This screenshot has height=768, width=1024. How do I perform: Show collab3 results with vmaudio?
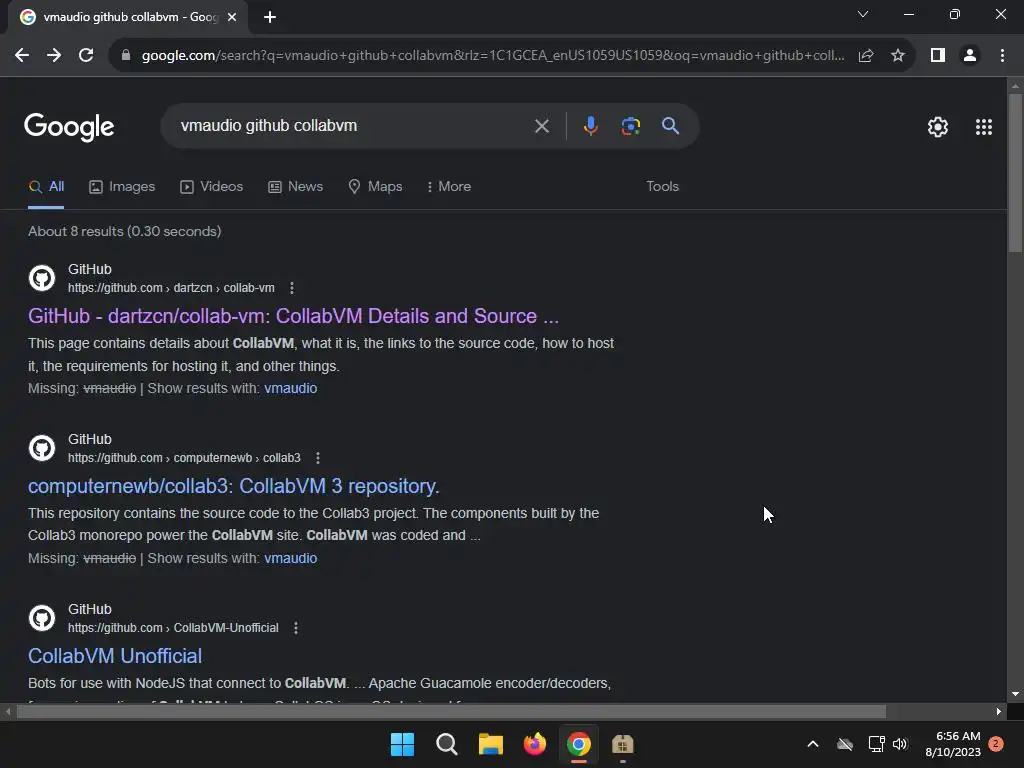[291, 558]
